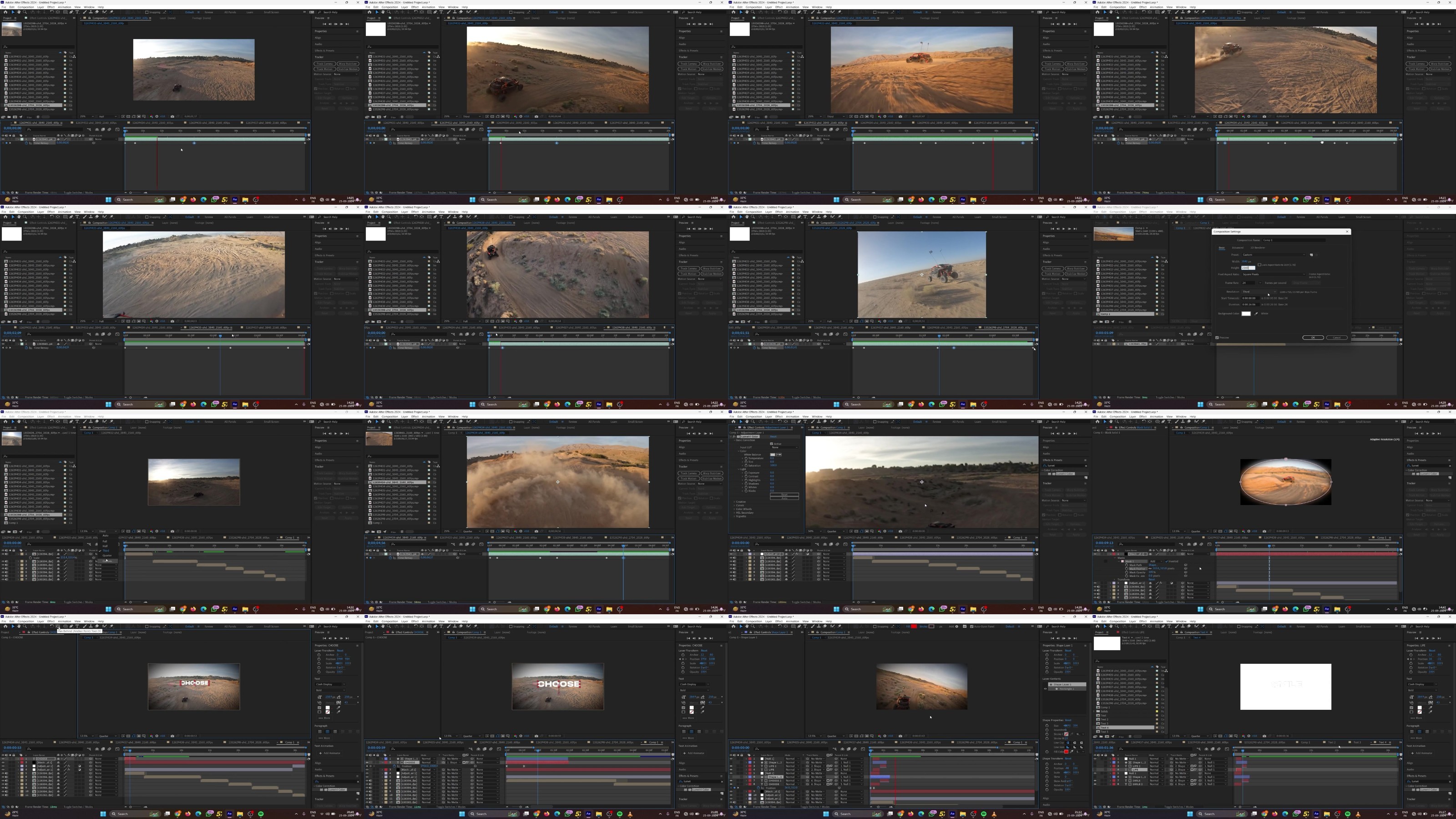This screenshot has width=1456, height=819.
Task: Click White Balance eyedropper in Lumetri Color
Action: coord(779,455)
